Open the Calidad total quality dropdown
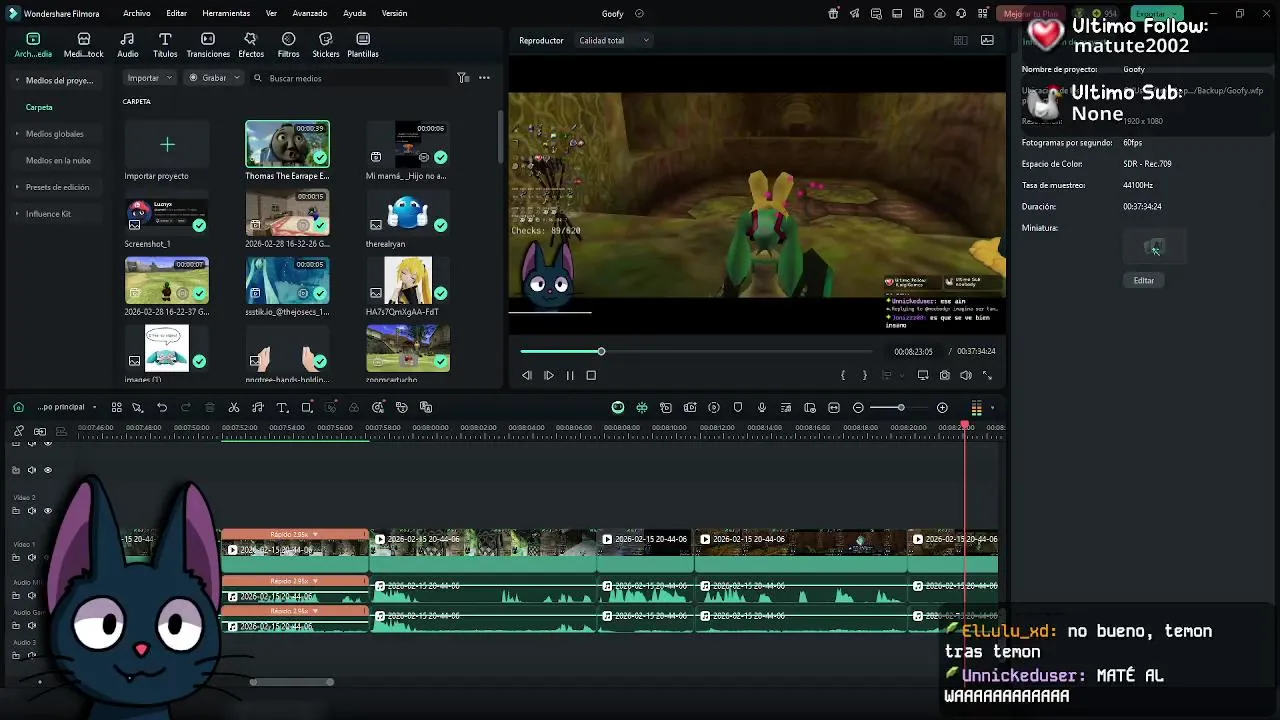 (614, 41)
